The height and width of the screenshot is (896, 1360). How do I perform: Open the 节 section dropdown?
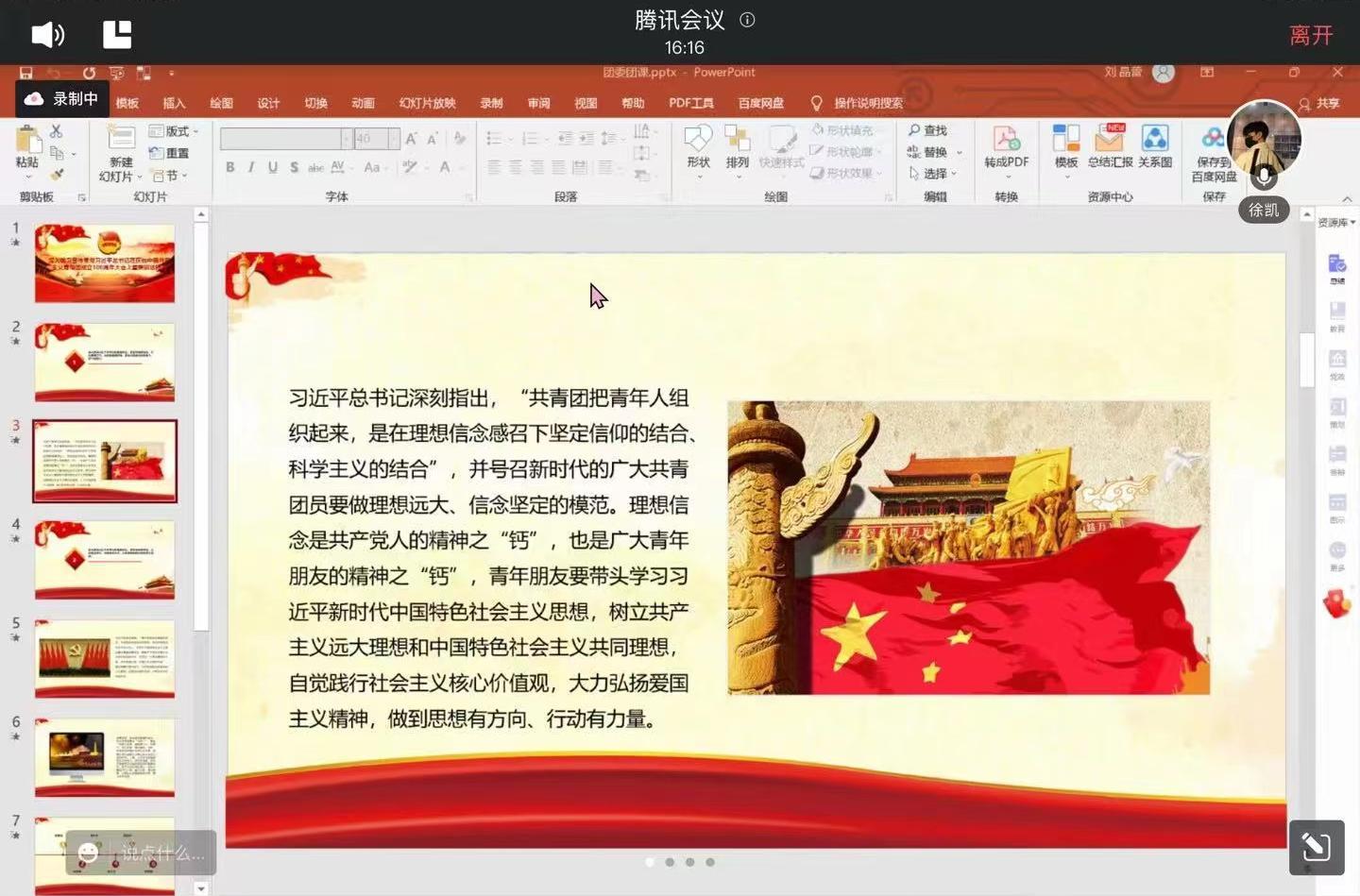coord(170,176)
